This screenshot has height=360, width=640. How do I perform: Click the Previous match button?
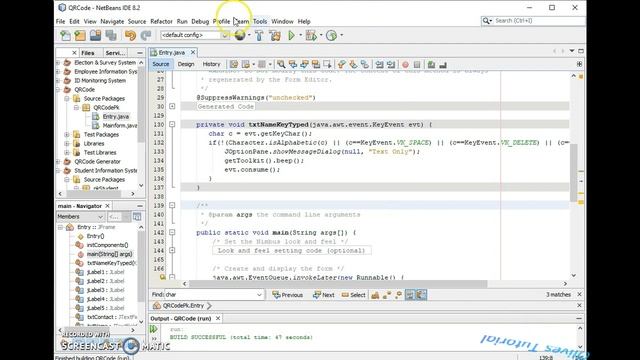[x=288, y=295]
